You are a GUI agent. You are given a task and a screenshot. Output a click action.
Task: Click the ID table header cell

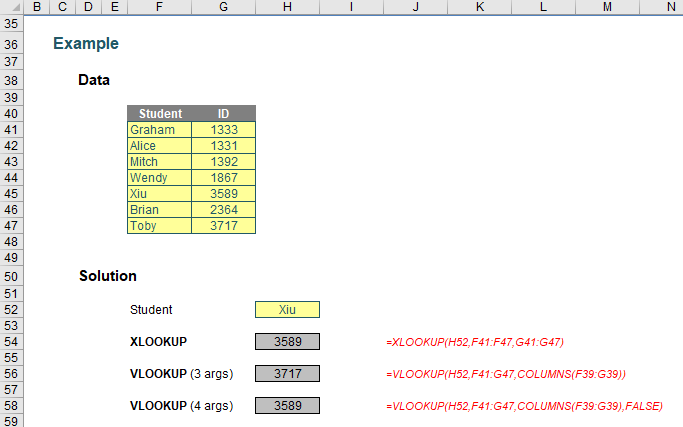pyautogui.click(x=223, y=114)
